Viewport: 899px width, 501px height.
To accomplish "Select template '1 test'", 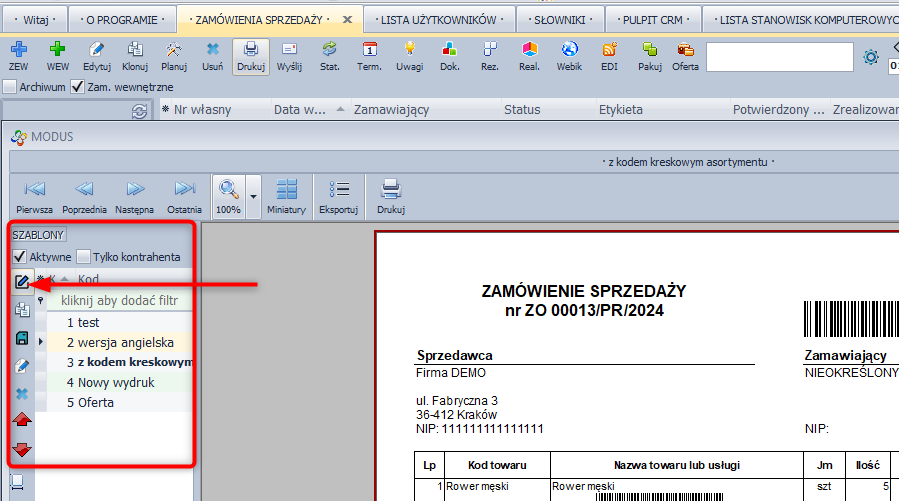I will coord(119,323).
